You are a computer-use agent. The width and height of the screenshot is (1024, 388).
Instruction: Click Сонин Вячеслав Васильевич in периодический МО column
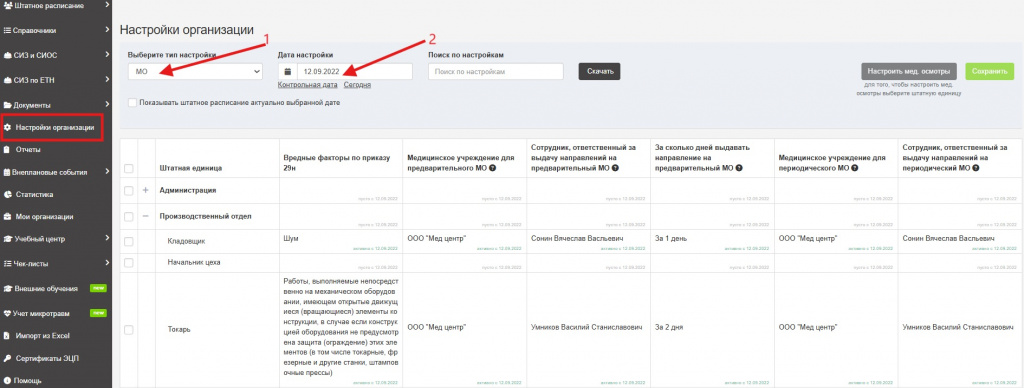948,238
